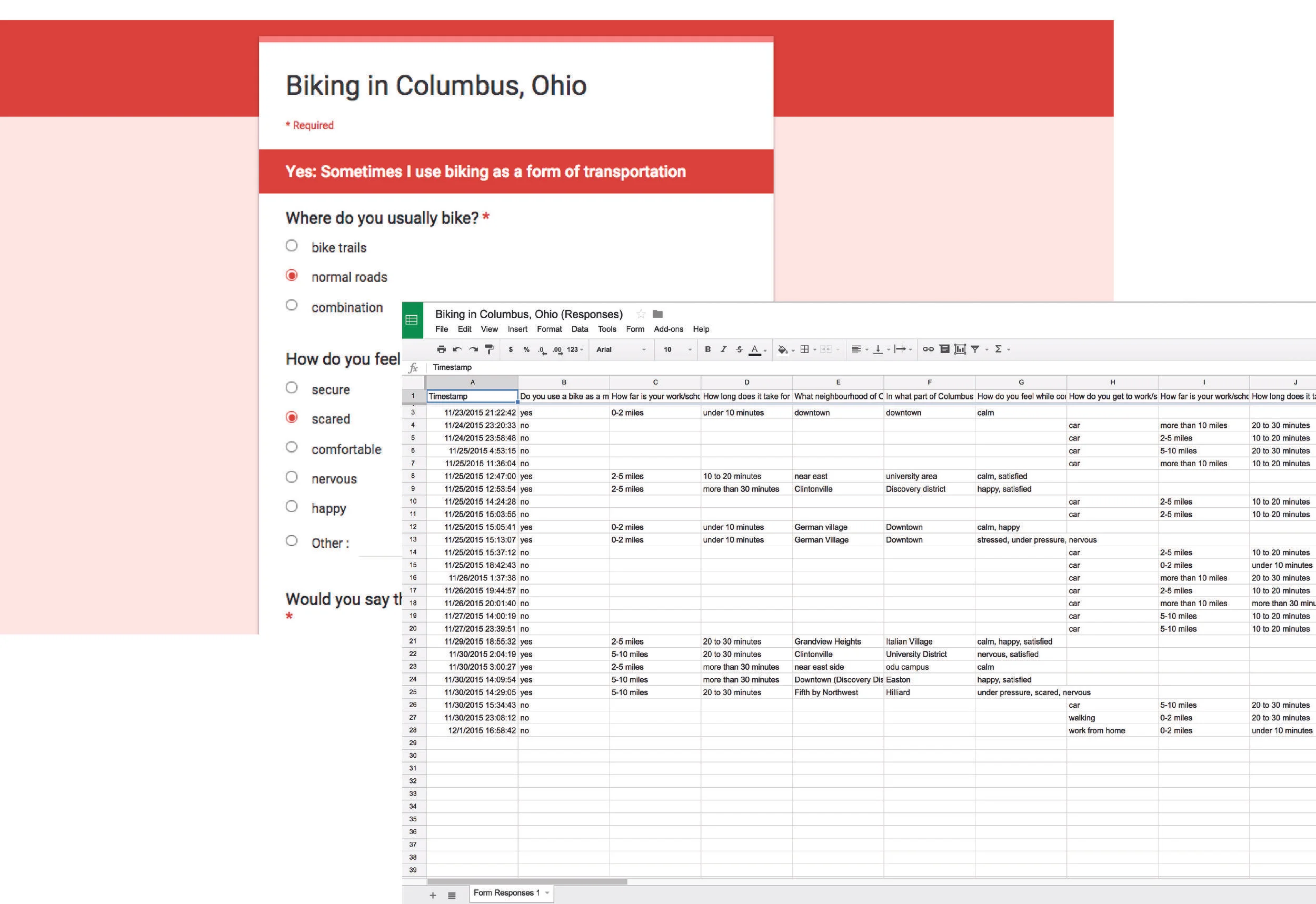The width and height of the screenshot is (1316, 904).
Task: Select the 'comfortable' radio button
Action: 292,447
